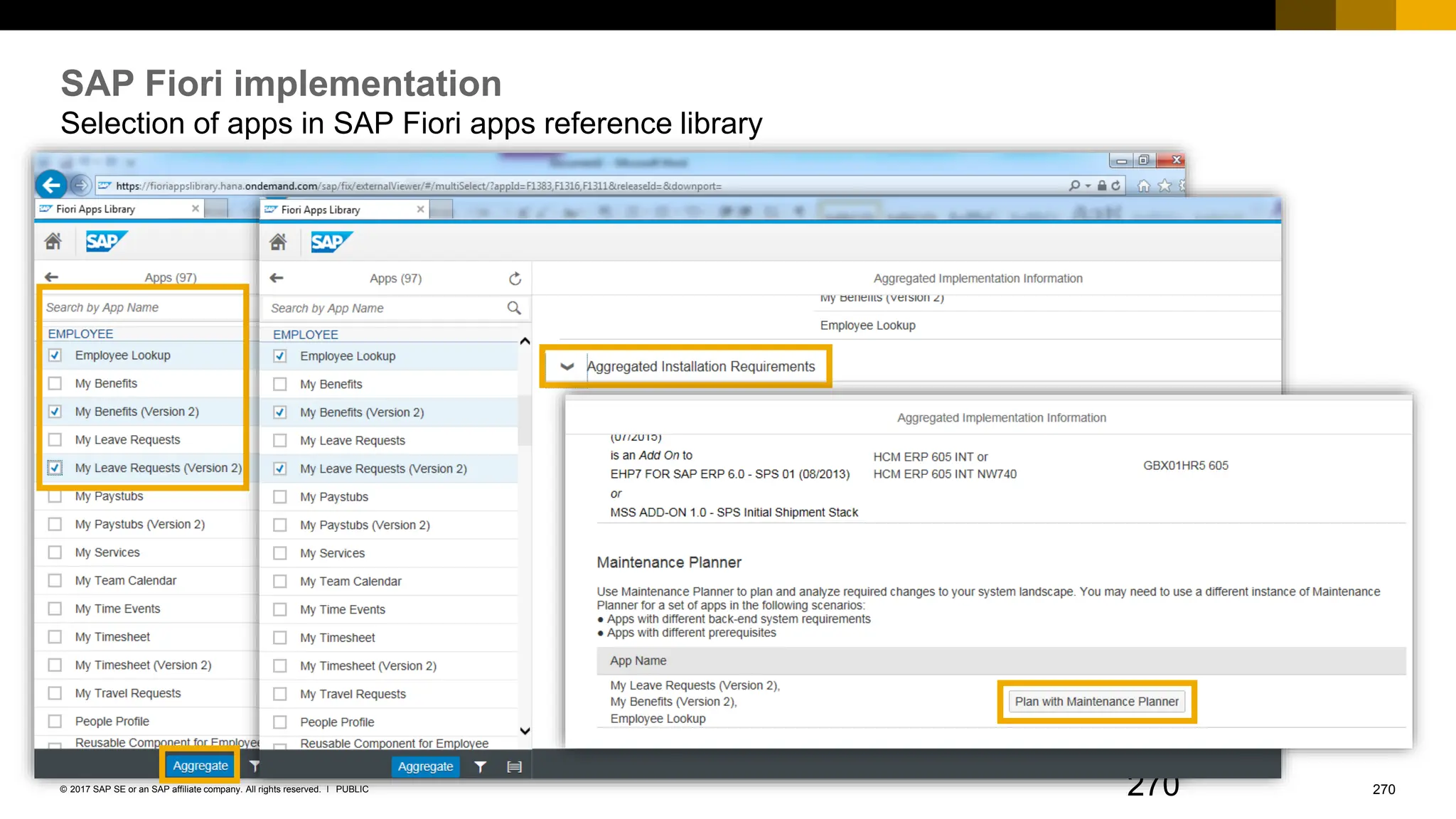
Task: Click the app list scroll down arrow
Action: (525, 731)
